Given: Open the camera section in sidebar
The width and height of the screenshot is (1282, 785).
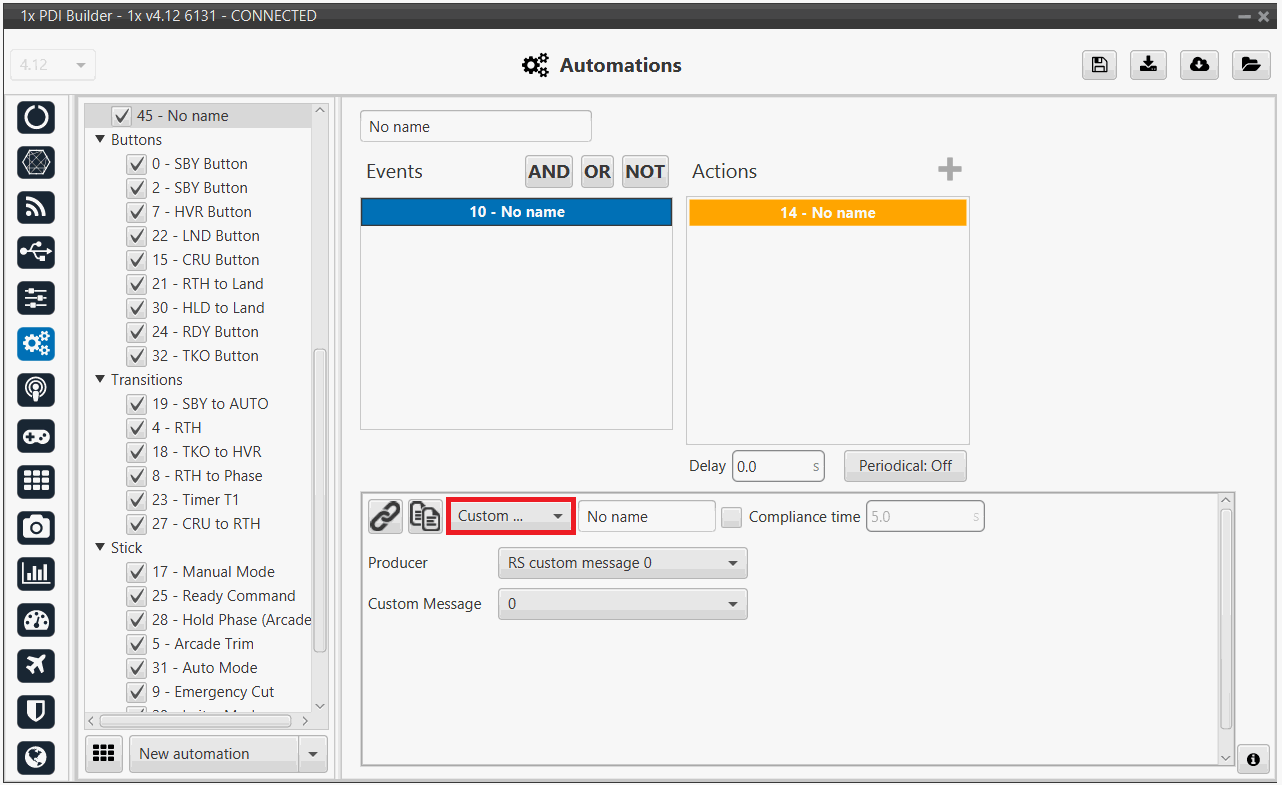Looking at the screenshot, I should point(36,528).
